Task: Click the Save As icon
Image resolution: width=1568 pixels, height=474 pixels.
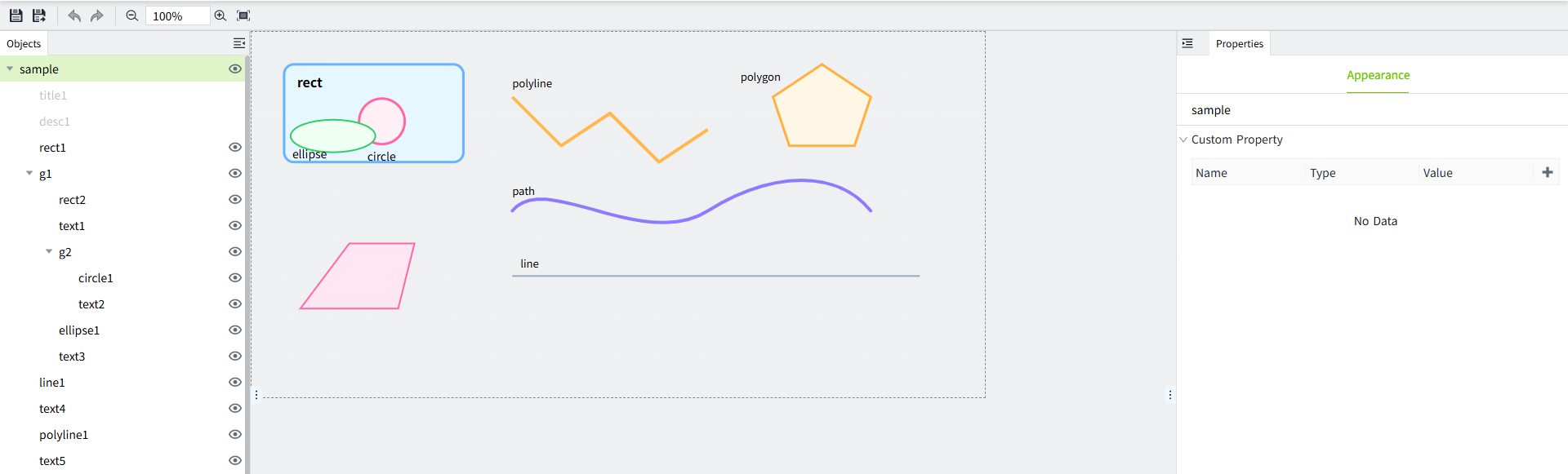Action: 38,16
